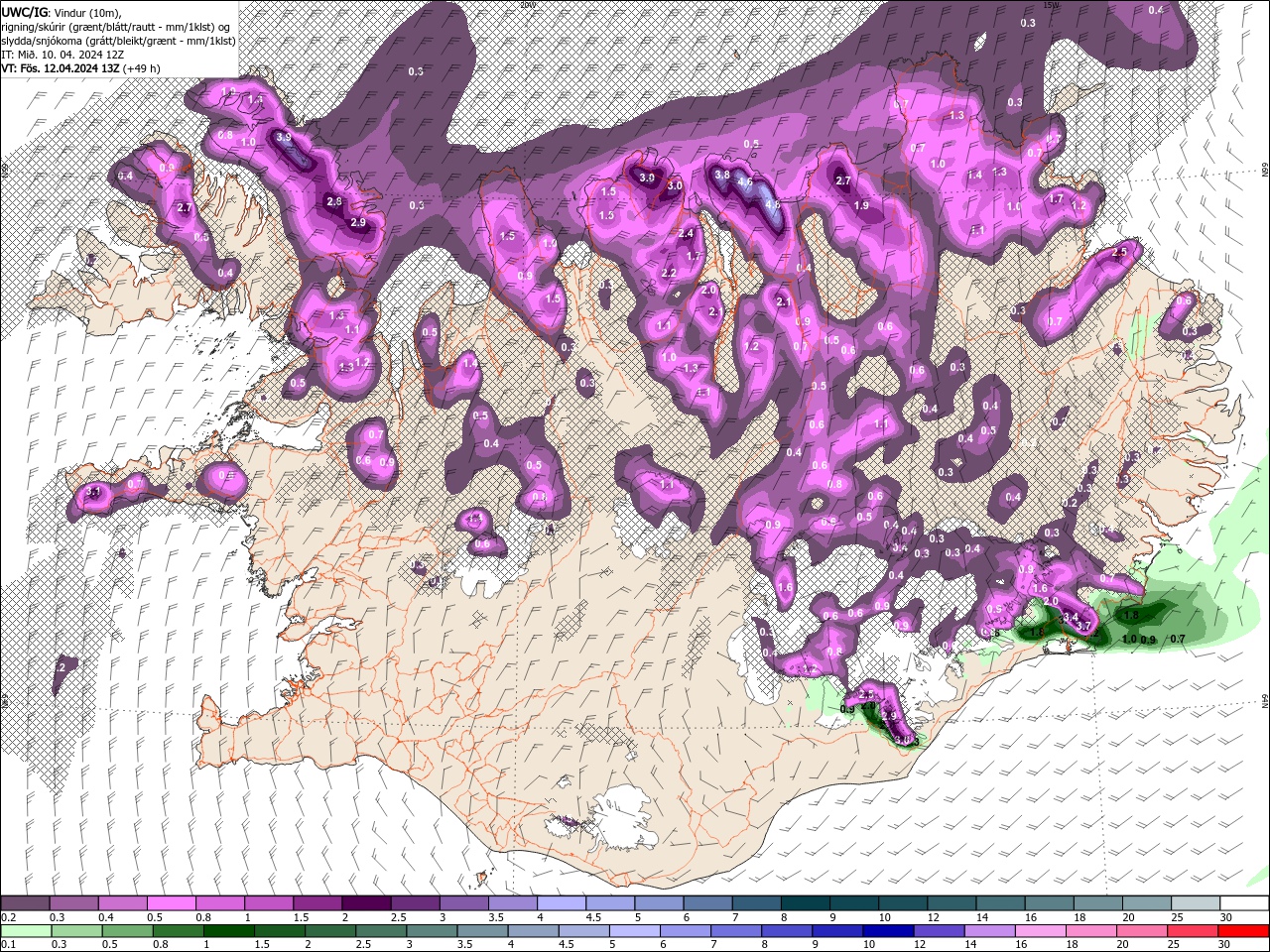1270x952 pixels.
Task: Select upper scale white swatch 25 to 30
Action: pyautogui.click(x=1195, y=903)
